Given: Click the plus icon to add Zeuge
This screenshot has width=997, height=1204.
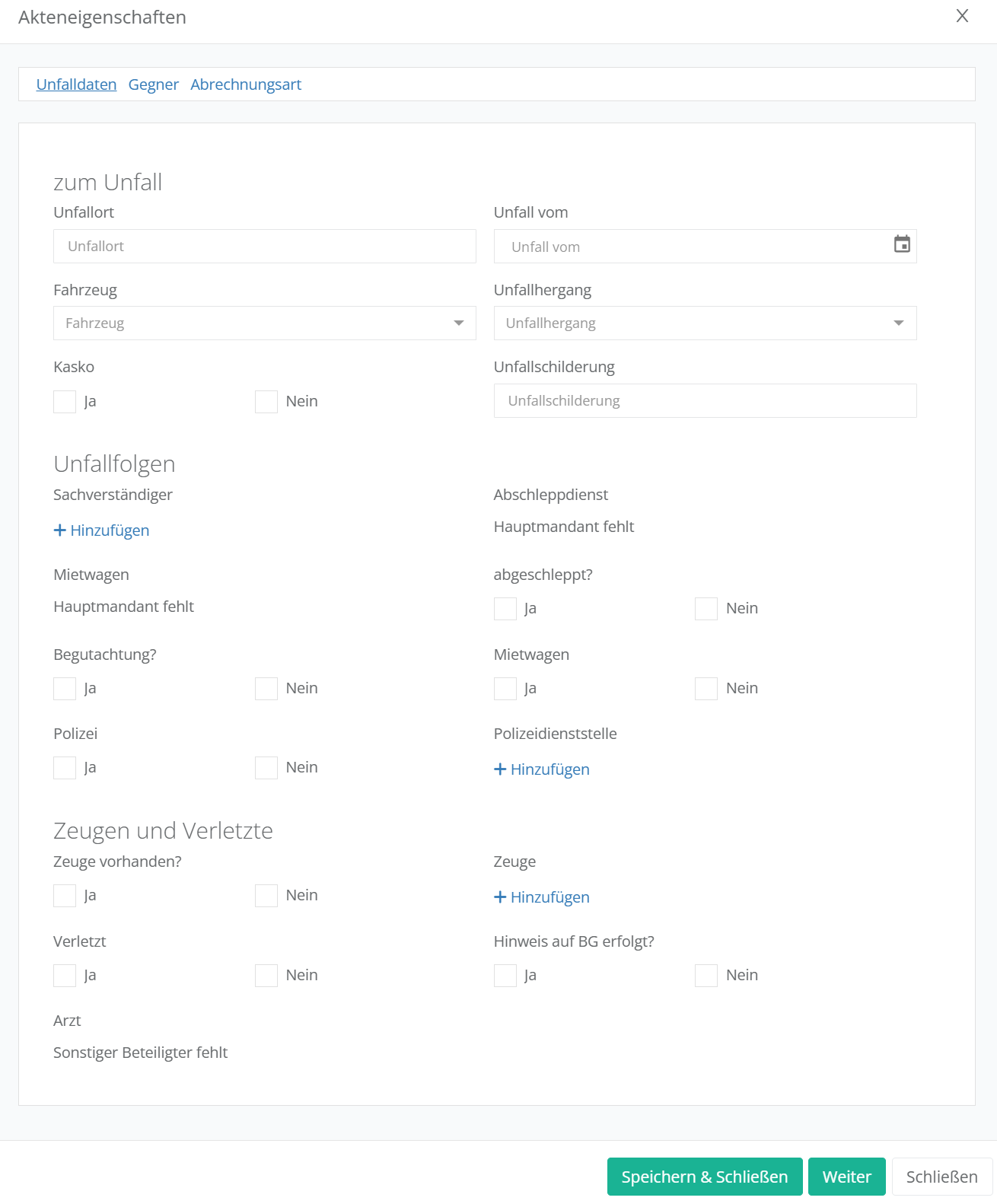Looking at the screenshot, I should tap(500, 897).
